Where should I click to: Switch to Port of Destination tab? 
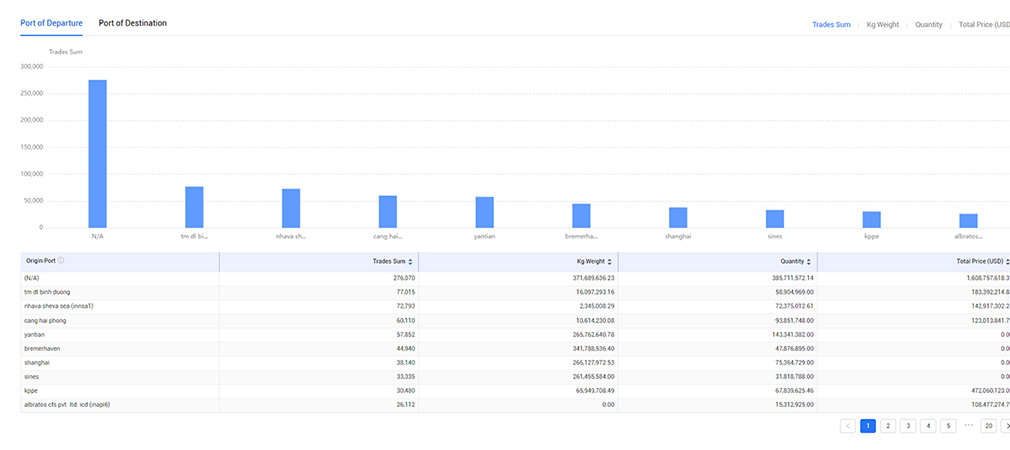pos(132,23)
